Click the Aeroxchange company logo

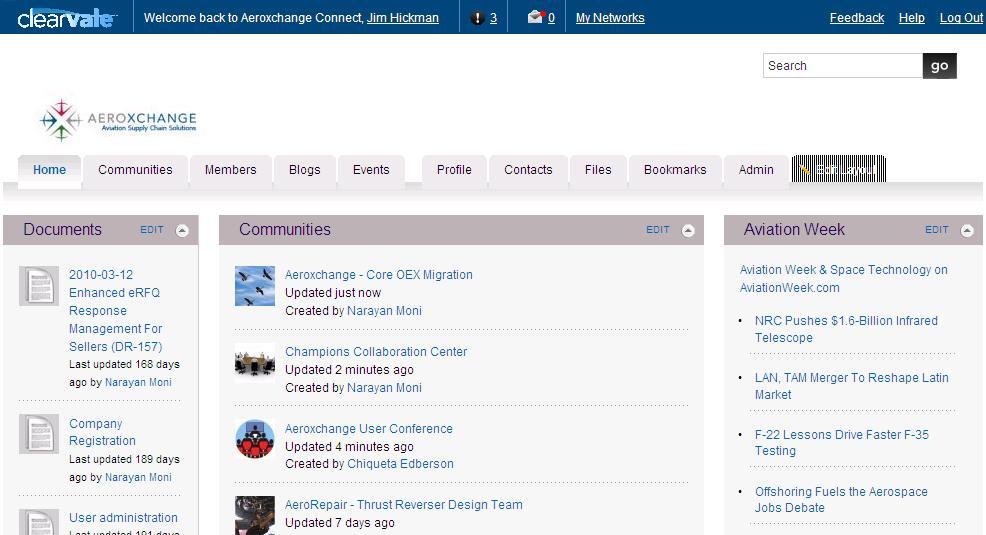click(119, 119)
